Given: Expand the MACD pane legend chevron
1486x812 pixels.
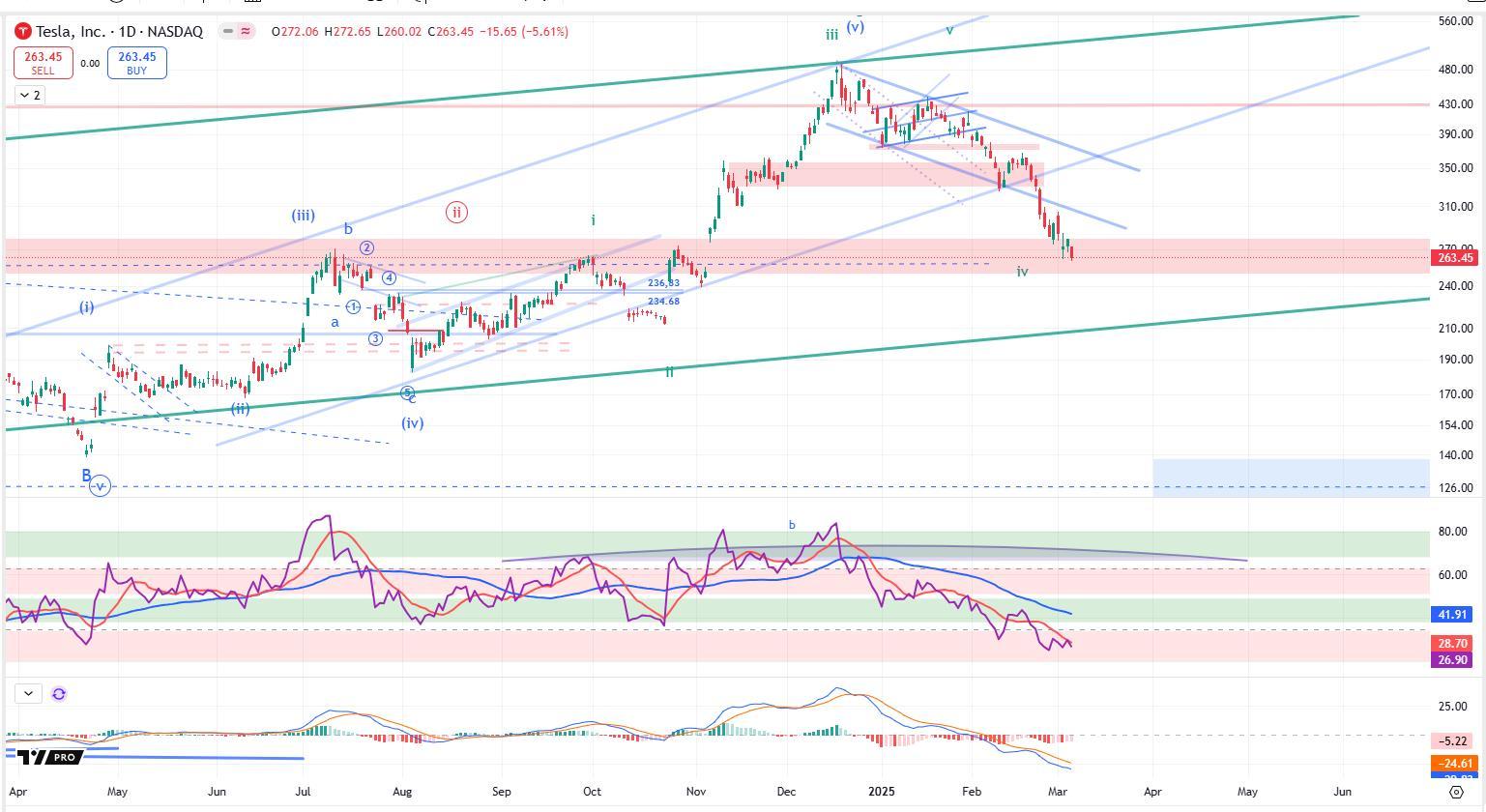Looking at the screenshot, I should (x=28, y=693).
